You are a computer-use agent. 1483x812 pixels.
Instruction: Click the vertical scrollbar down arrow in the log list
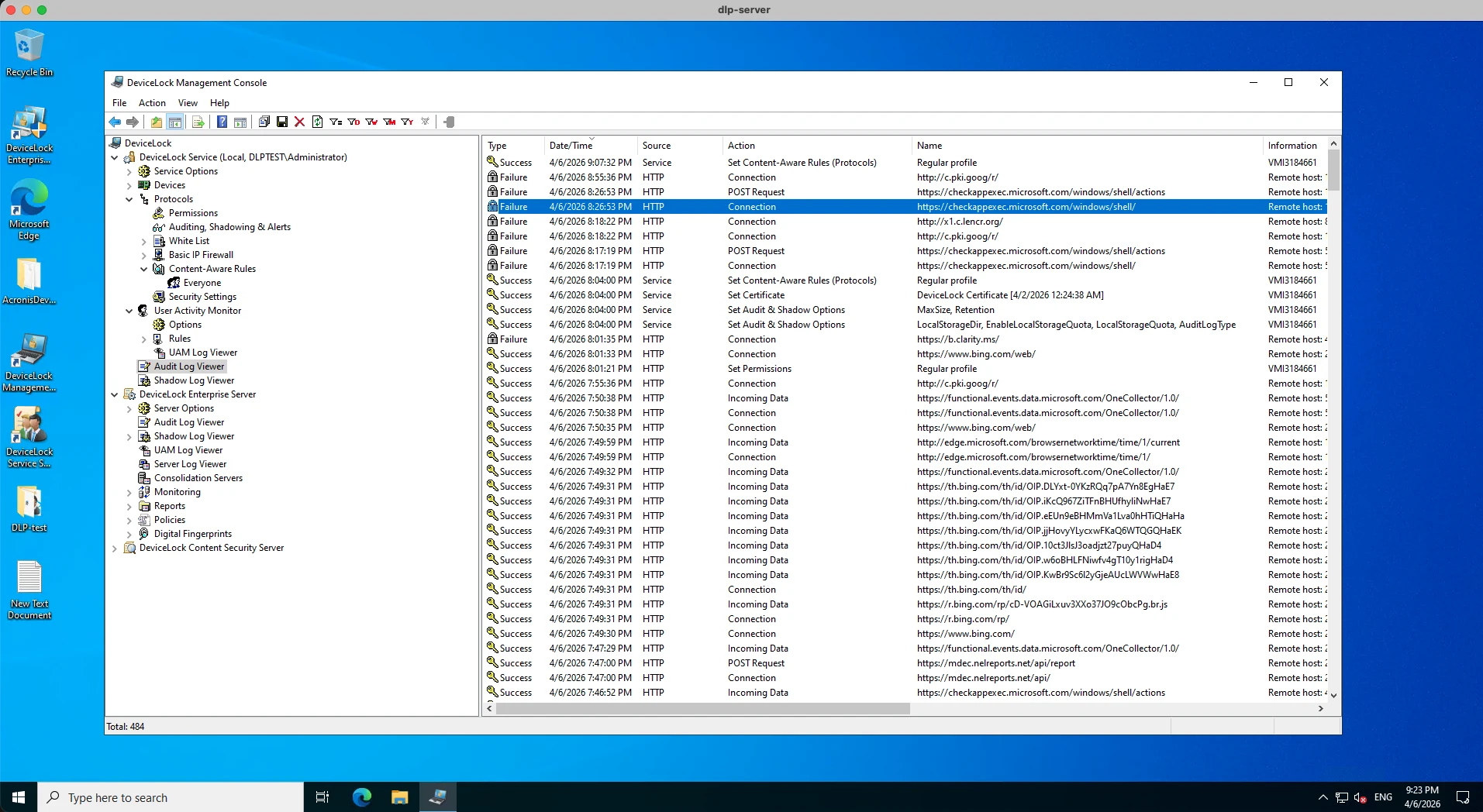(1333, 695)
